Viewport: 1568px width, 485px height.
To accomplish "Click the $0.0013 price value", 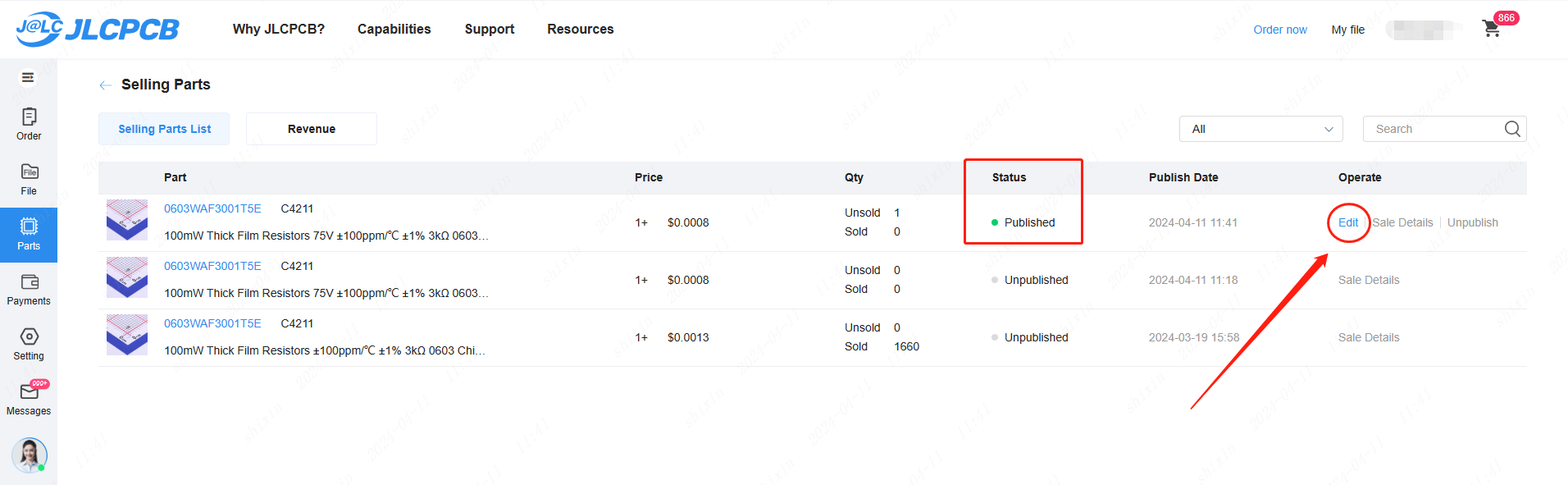I will [x=688, y=337].
